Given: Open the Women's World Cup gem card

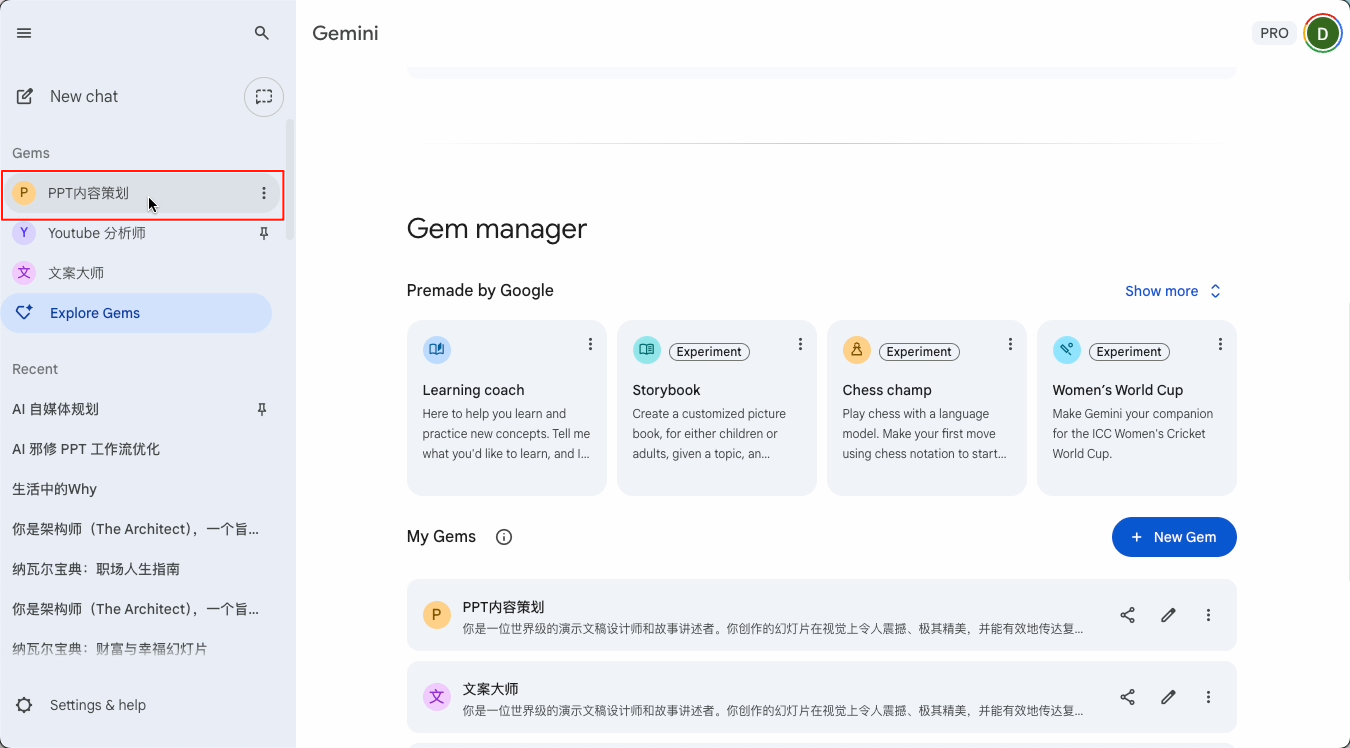Looking at the screenshot, I should pos(1136,408).
